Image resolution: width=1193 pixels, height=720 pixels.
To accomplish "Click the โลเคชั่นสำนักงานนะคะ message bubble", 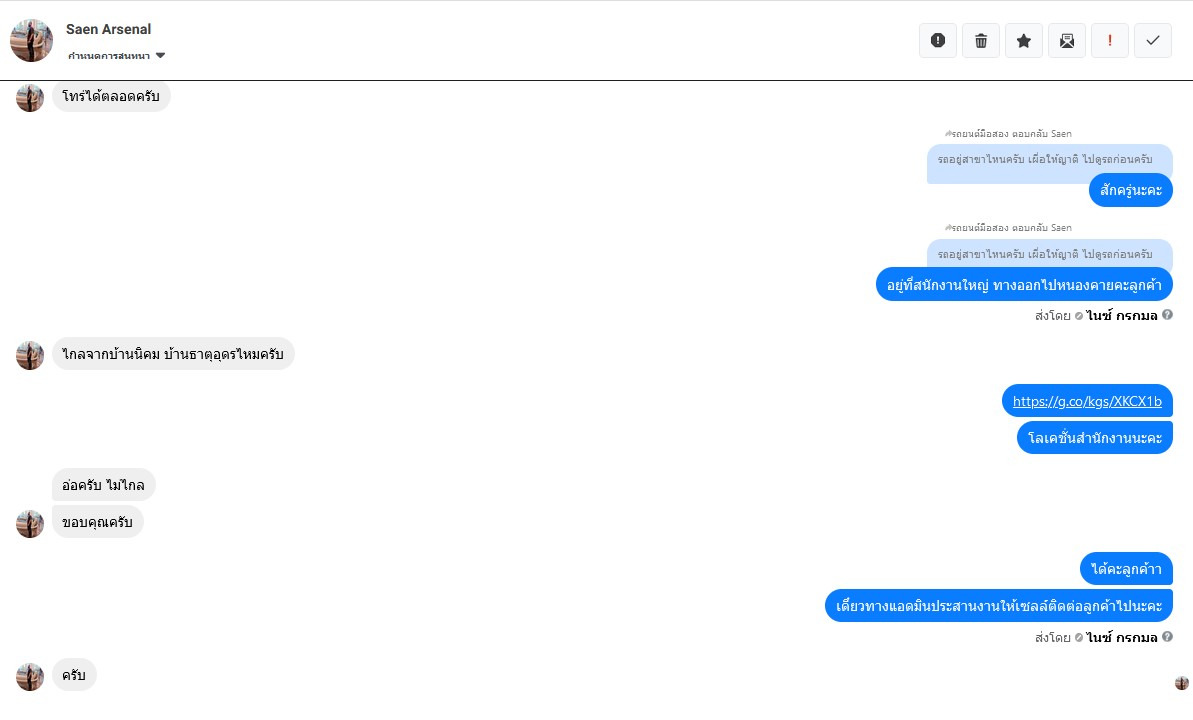I will [1094, 438].
